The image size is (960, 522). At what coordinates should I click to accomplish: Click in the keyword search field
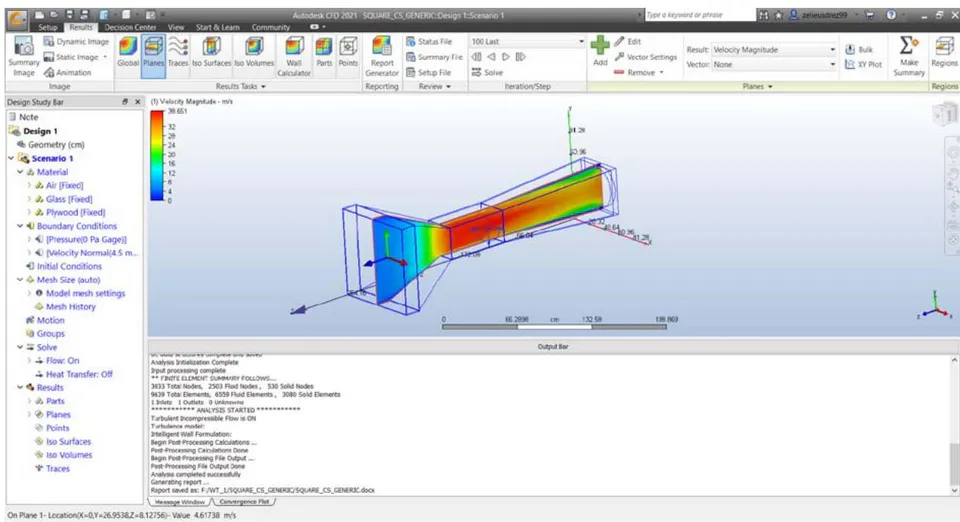pyautogui.click(x=700, y=15)
